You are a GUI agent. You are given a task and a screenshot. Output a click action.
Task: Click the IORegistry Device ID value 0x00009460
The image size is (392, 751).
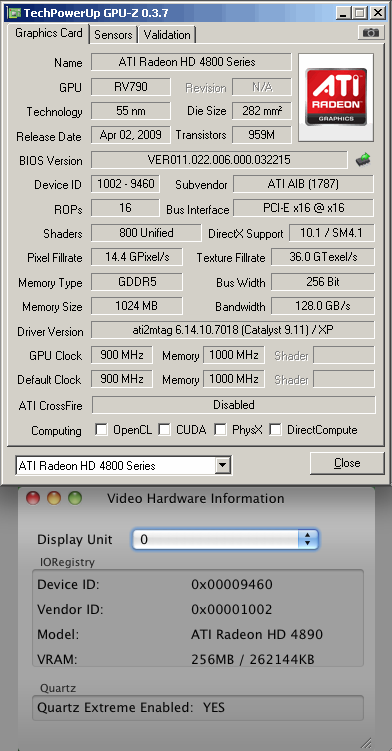pyautogui.click(x=232, y=584)
